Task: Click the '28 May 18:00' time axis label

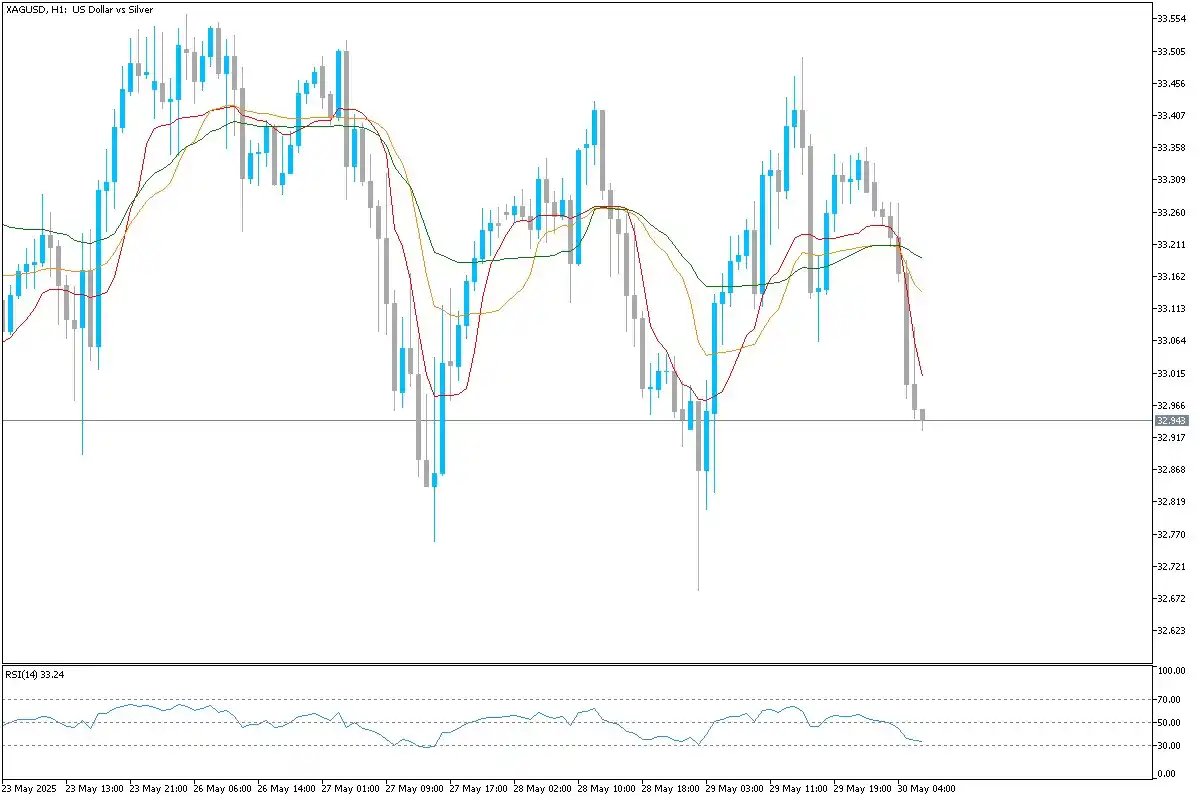Action: [x=670, y=789]
